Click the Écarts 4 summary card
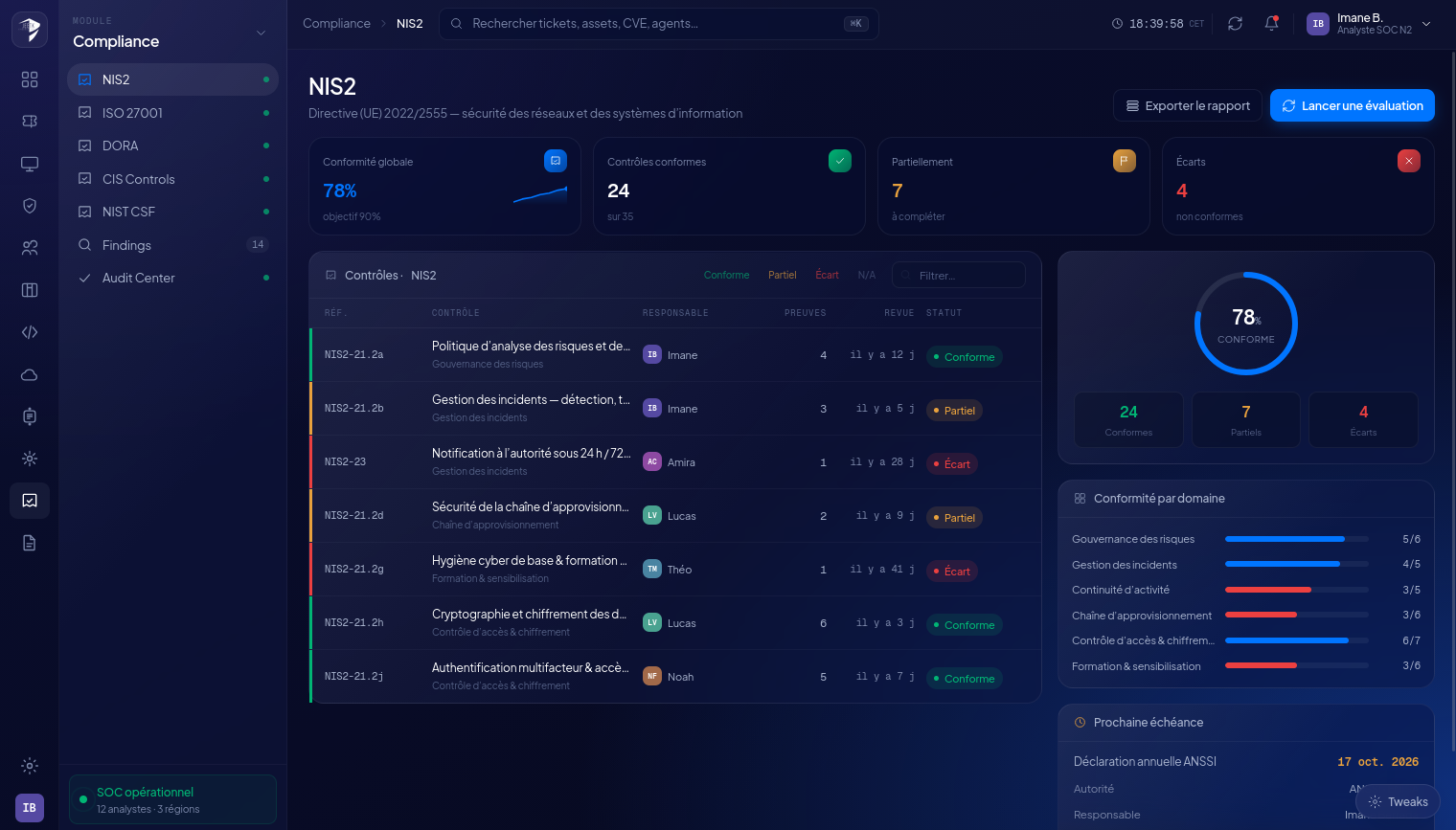Viewport: 1456px width, 830px height. (x=1298, y=186)
